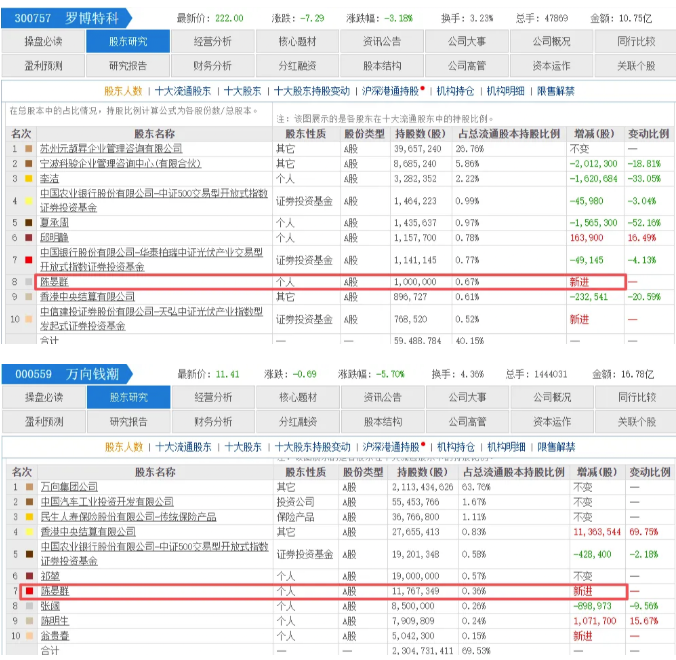Open 李洁 shareholder link

pos(49,178)
